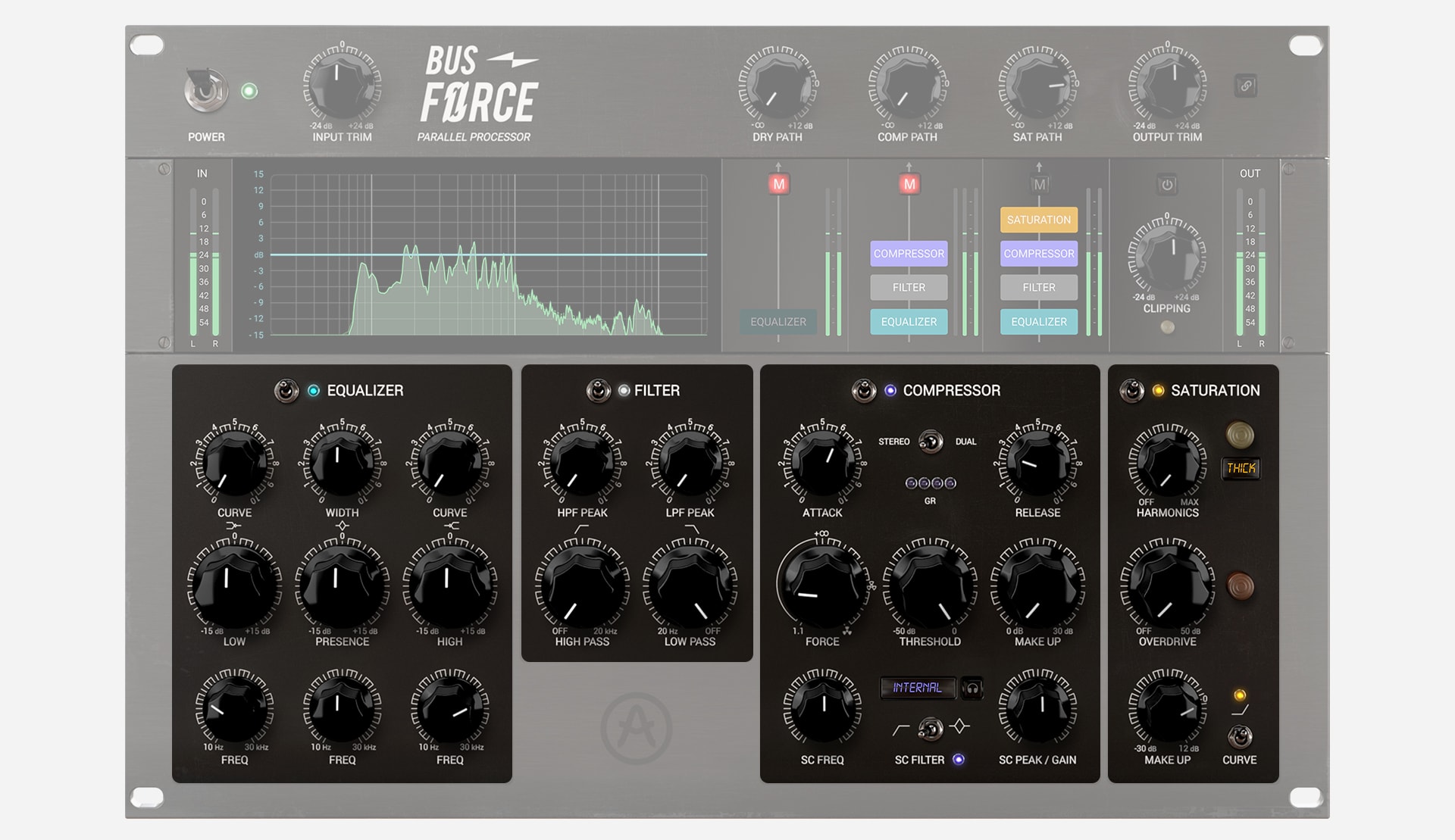This screenshot has width=1455, height=840.
Task: Flip the Compressor section on/off switch
Action: point(864,391)
